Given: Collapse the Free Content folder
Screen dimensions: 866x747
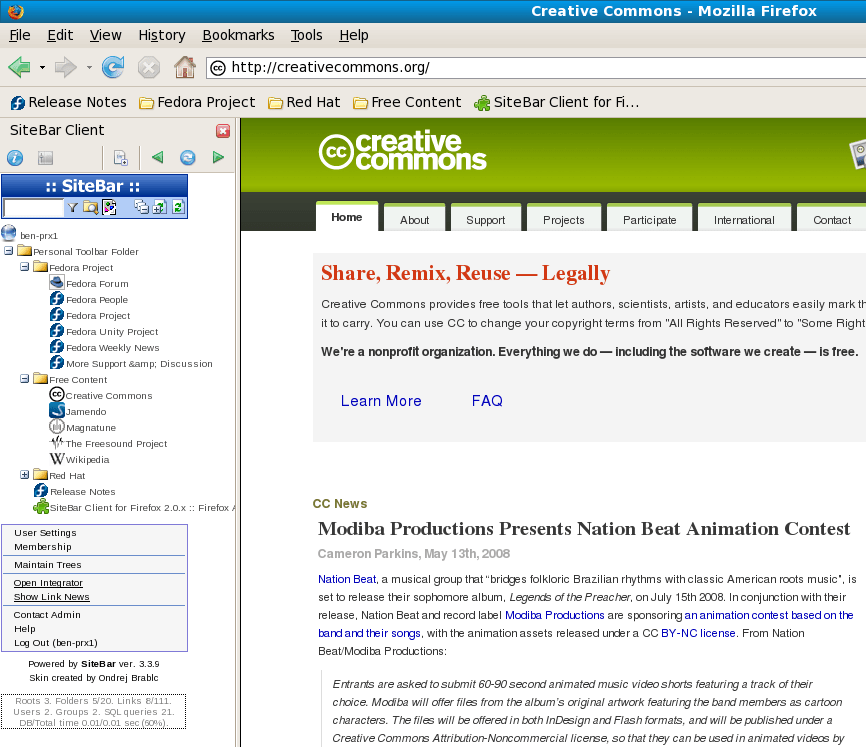Looking at the screenshot, I should pyautogui.click(x=25, y=379).
